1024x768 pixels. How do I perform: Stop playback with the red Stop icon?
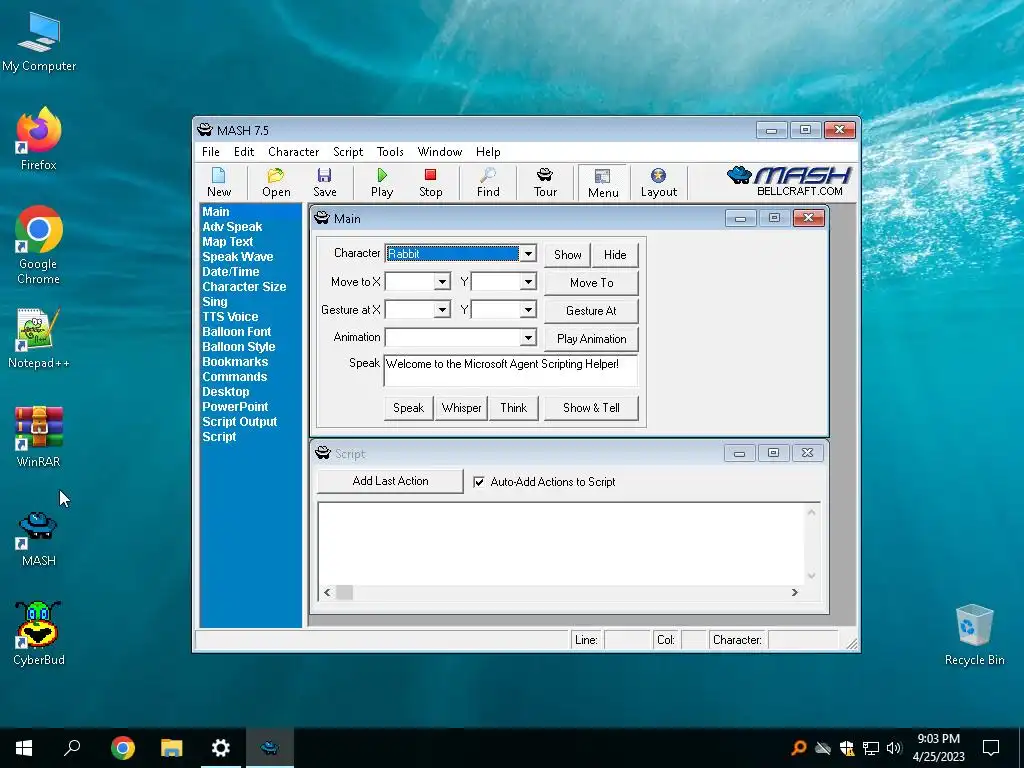click(430, 182)
